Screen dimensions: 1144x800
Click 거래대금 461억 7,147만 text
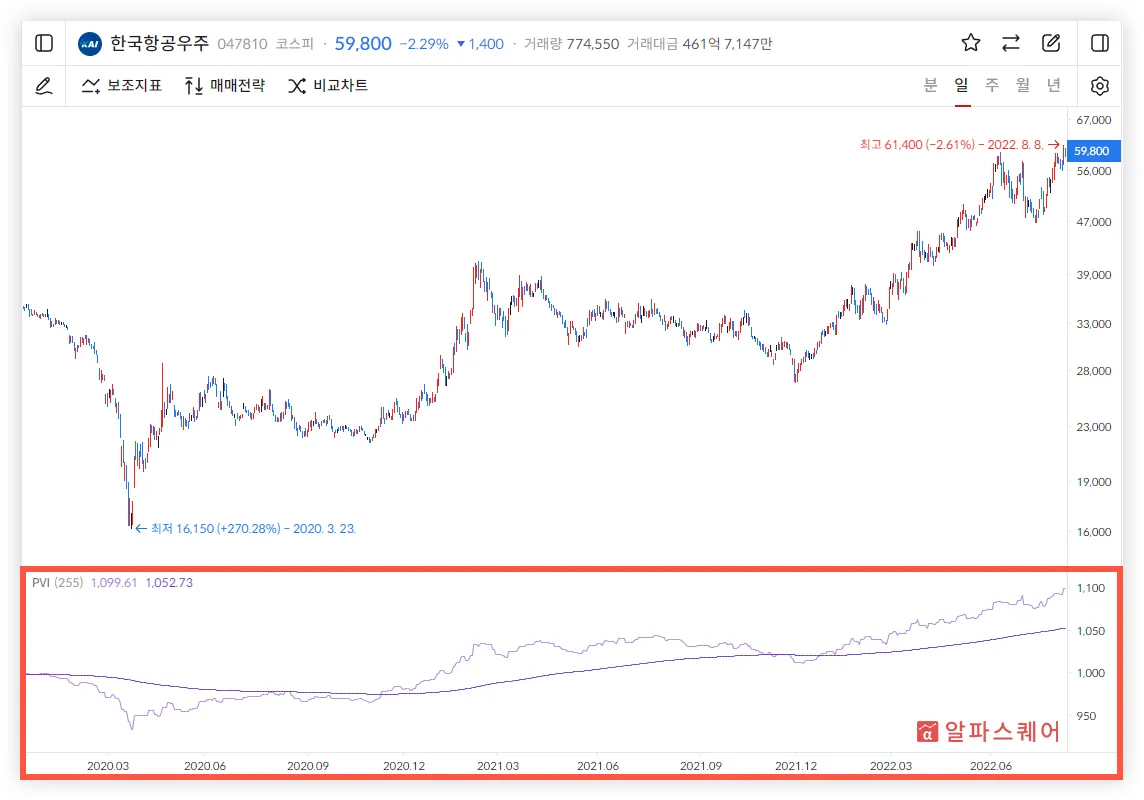(699, 44)
